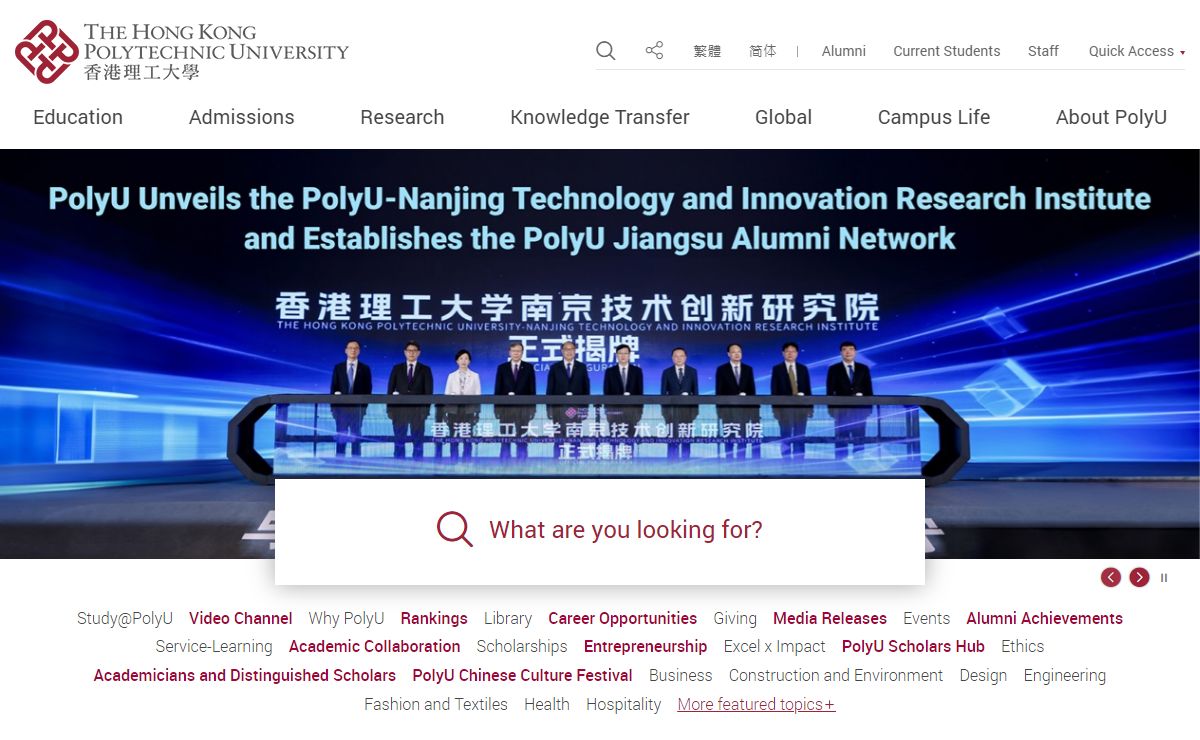Screen dimensions: 1200x740
Task: Open Construction and Environment
Action: [x=836, y=675]
